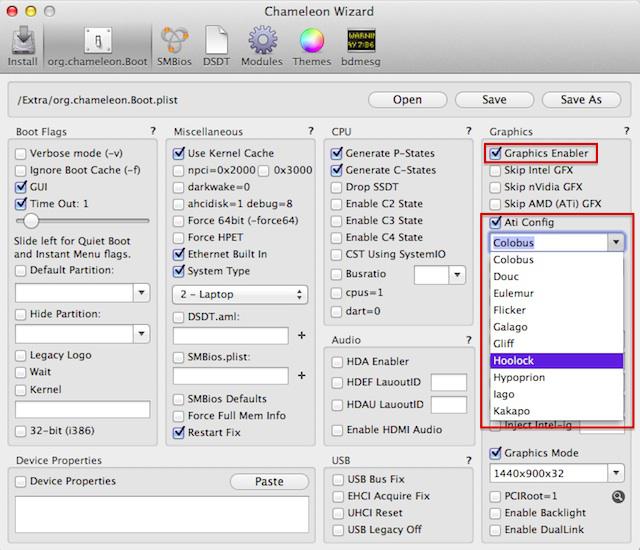Open the Themes color wheel icon
This screenshot has height=550, width=640.
point(311,46)
